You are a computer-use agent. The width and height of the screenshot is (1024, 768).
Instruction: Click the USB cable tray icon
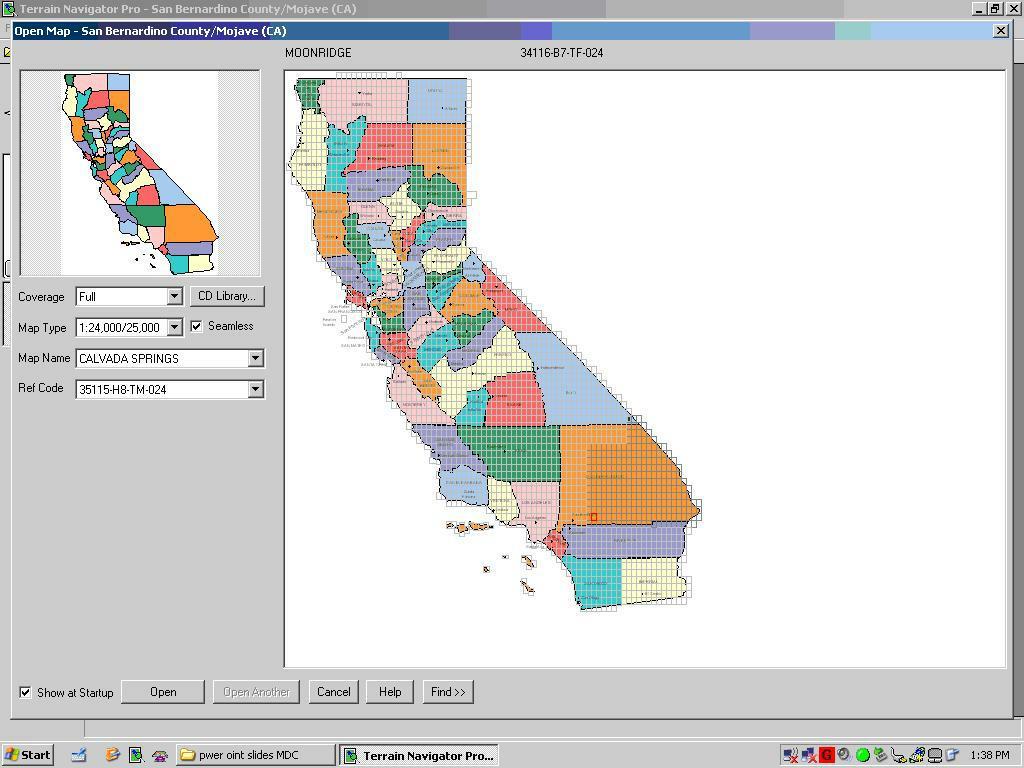[x=898, y=756]
